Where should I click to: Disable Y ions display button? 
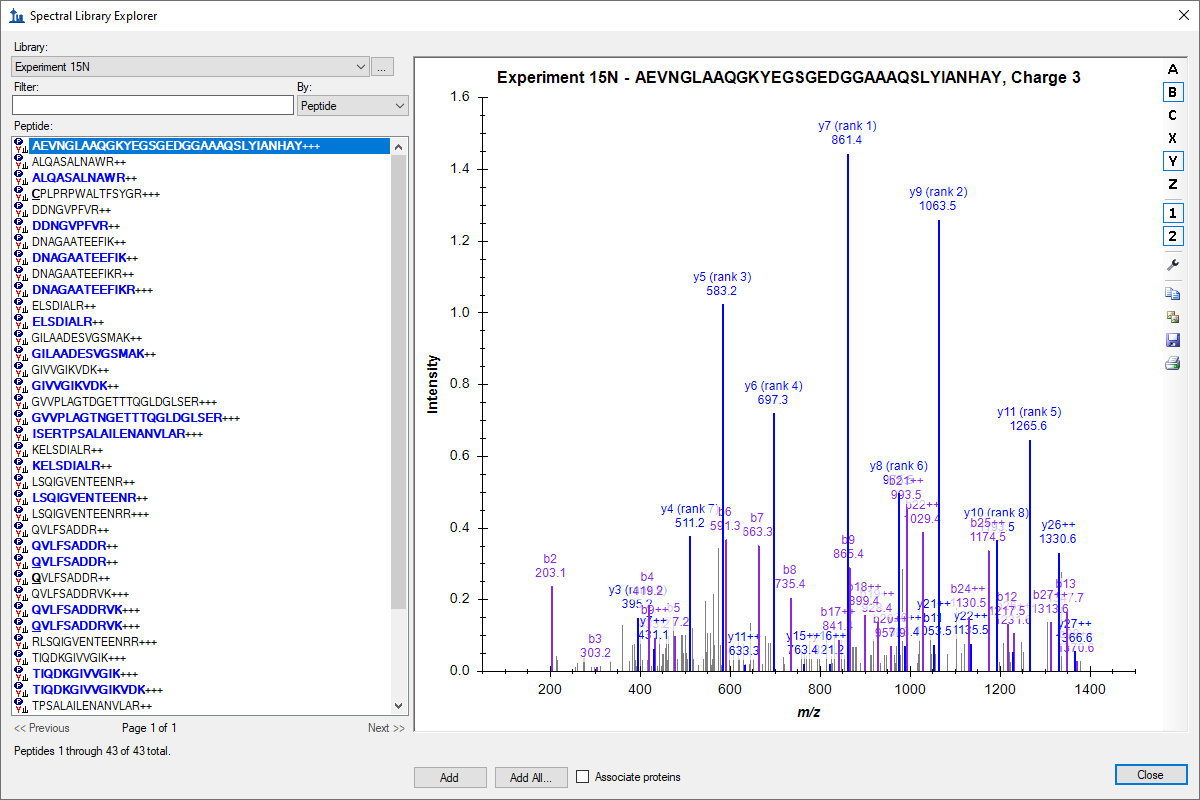click(1172, 161)
